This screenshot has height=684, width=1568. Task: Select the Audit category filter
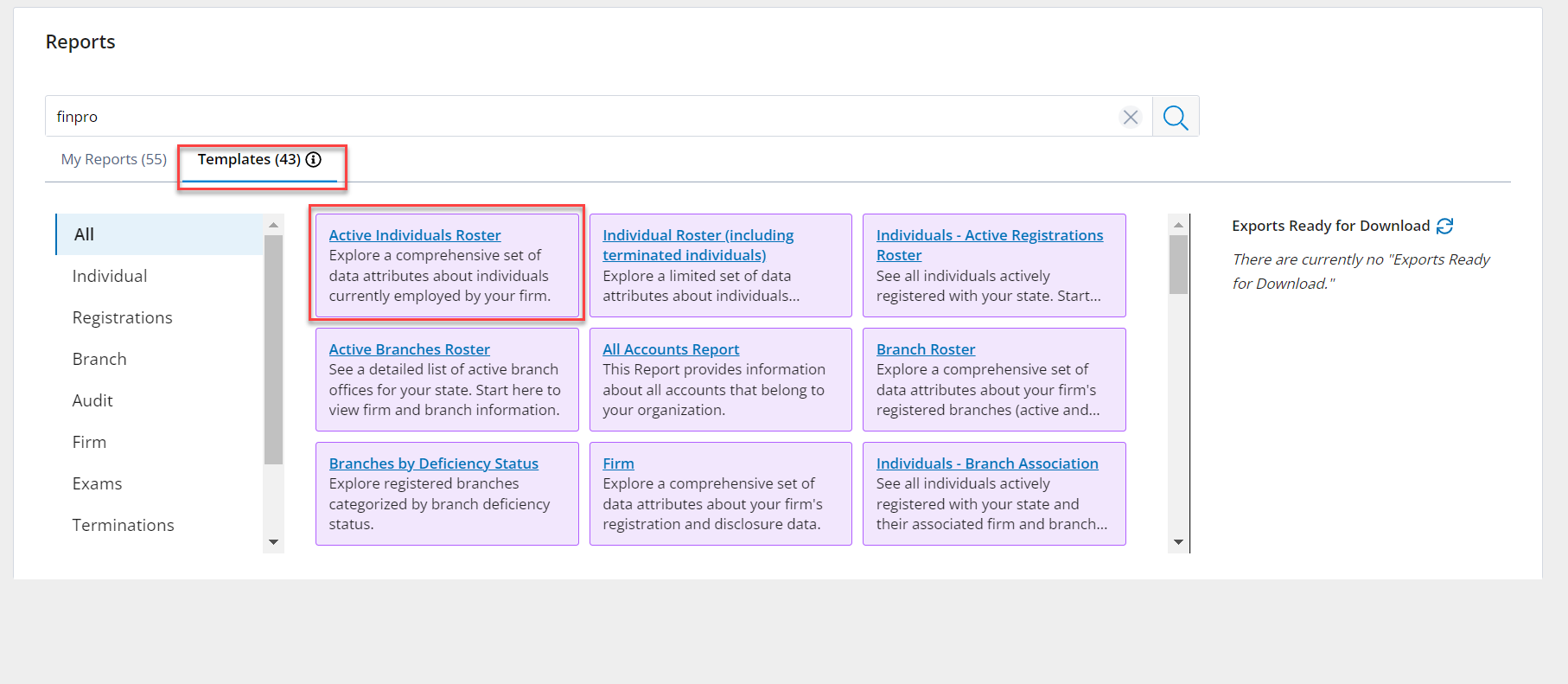tap(92, 401)
